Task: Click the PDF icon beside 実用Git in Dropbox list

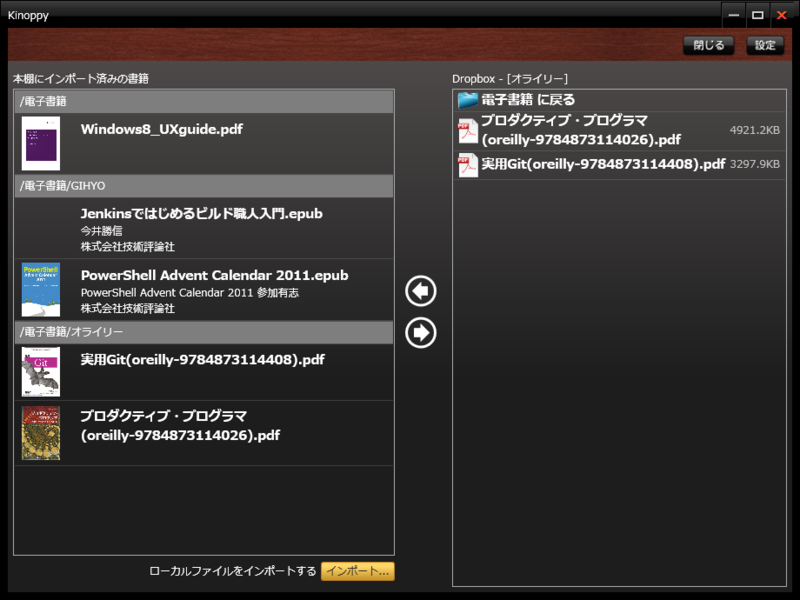Action: pos(467,162)
